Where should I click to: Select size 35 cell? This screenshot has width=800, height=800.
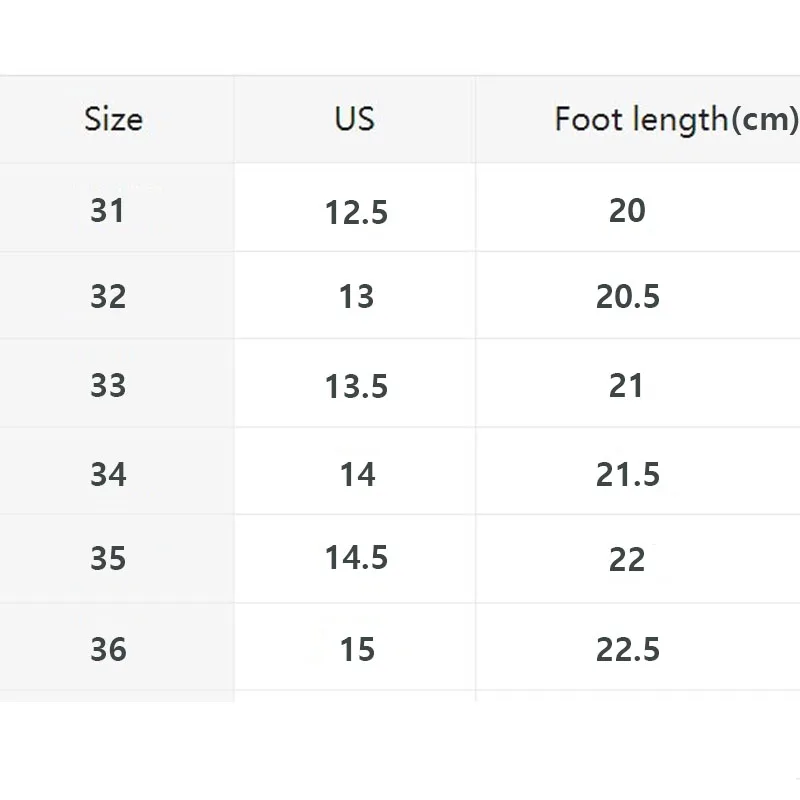coord(108,558)
